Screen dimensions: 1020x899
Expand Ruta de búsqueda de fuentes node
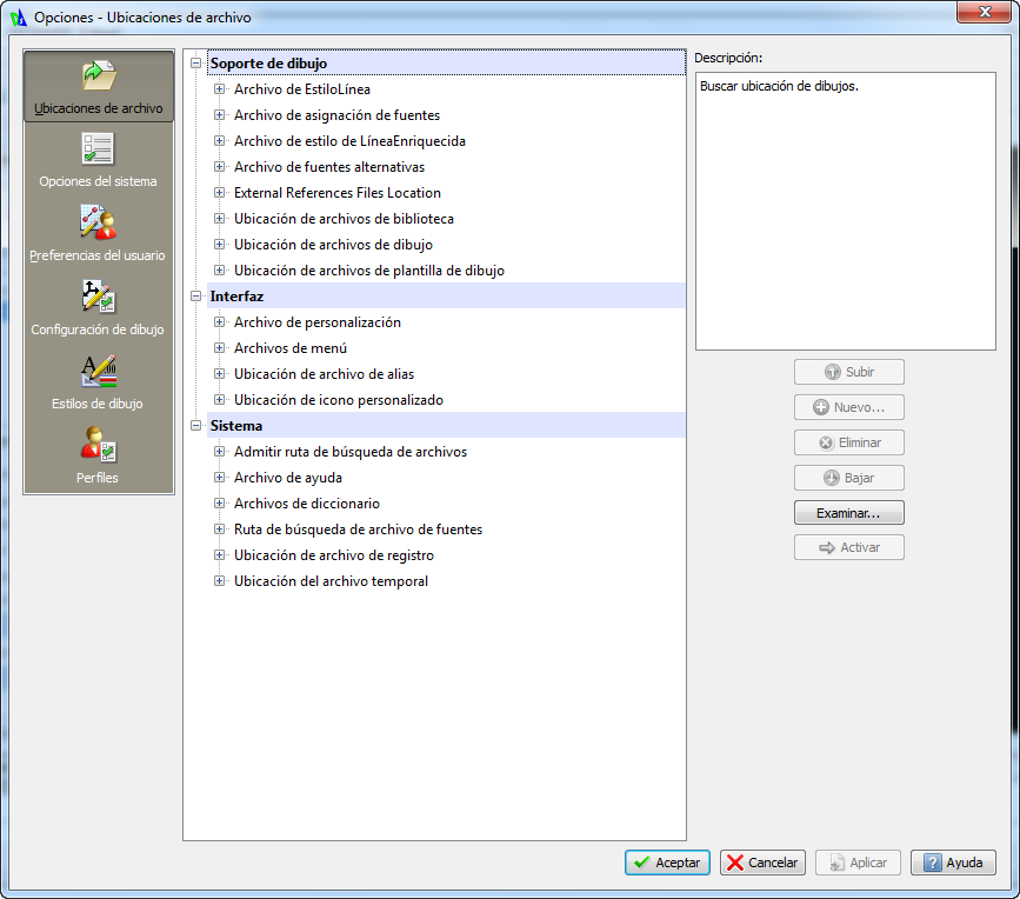click(x=219, y=529)
